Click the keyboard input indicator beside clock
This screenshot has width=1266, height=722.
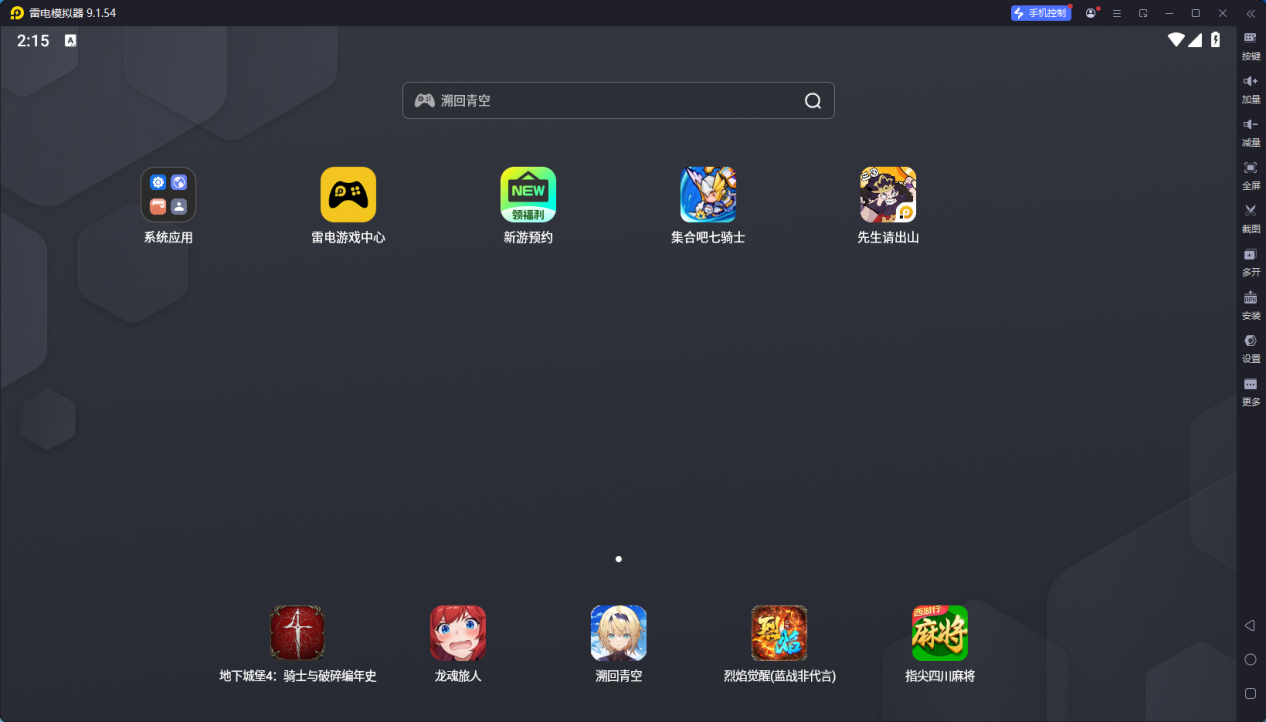pyautogui.click(x=70, y=41)
